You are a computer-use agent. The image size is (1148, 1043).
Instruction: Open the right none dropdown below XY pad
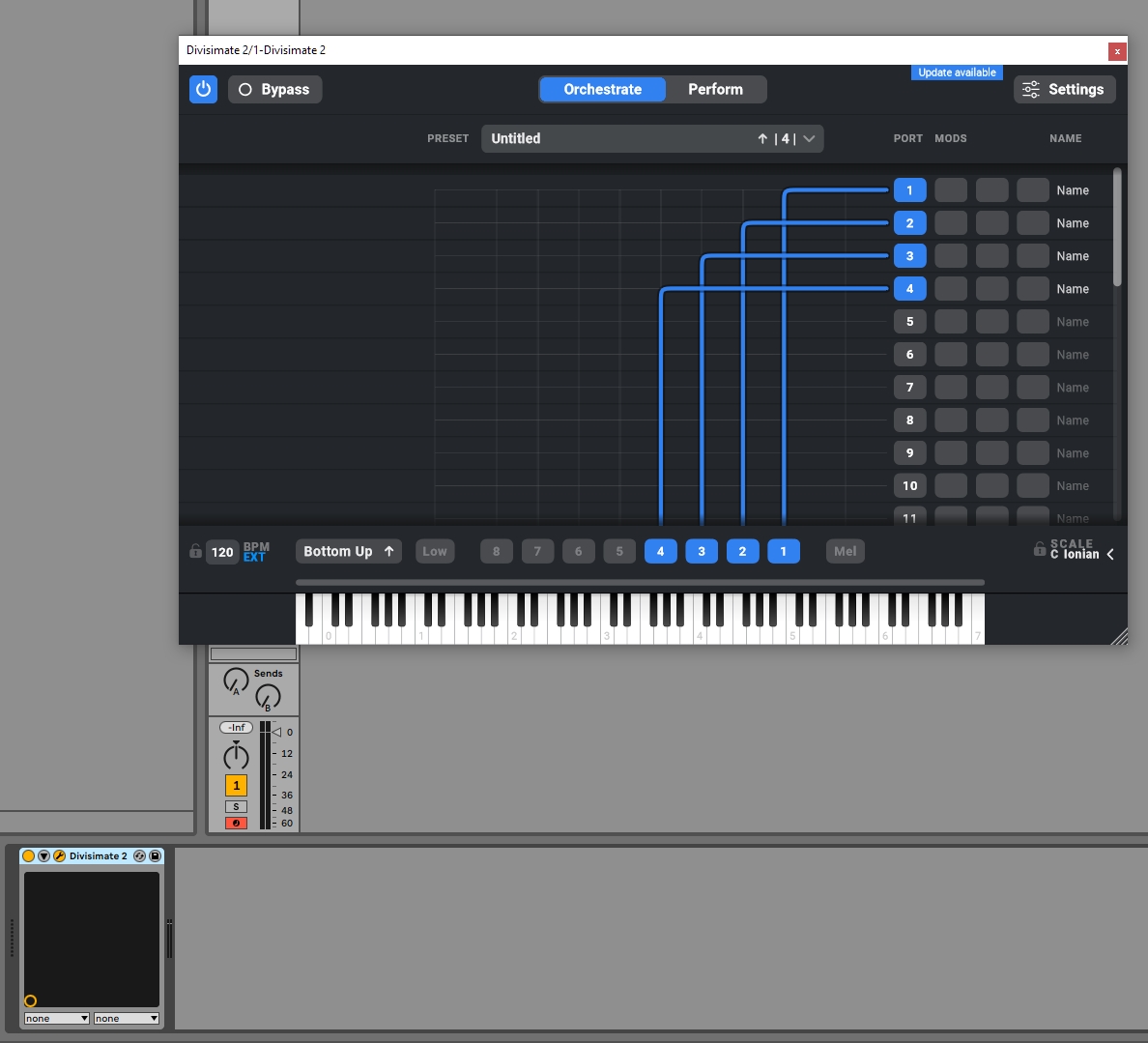(x=126, y=1018)
